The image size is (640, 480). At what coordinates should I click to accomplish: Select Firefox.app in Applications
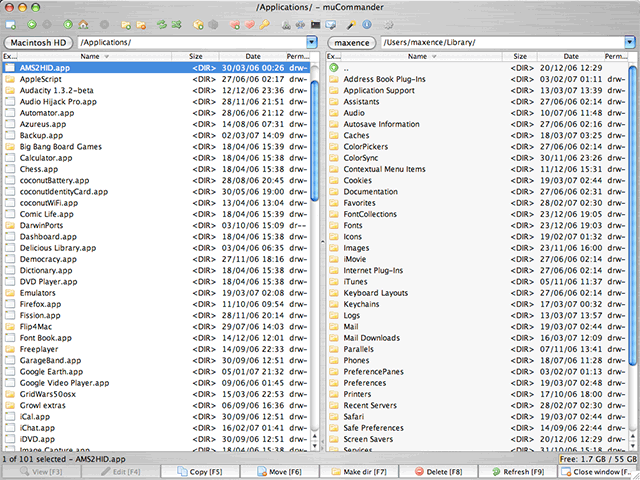click(156, 304)
